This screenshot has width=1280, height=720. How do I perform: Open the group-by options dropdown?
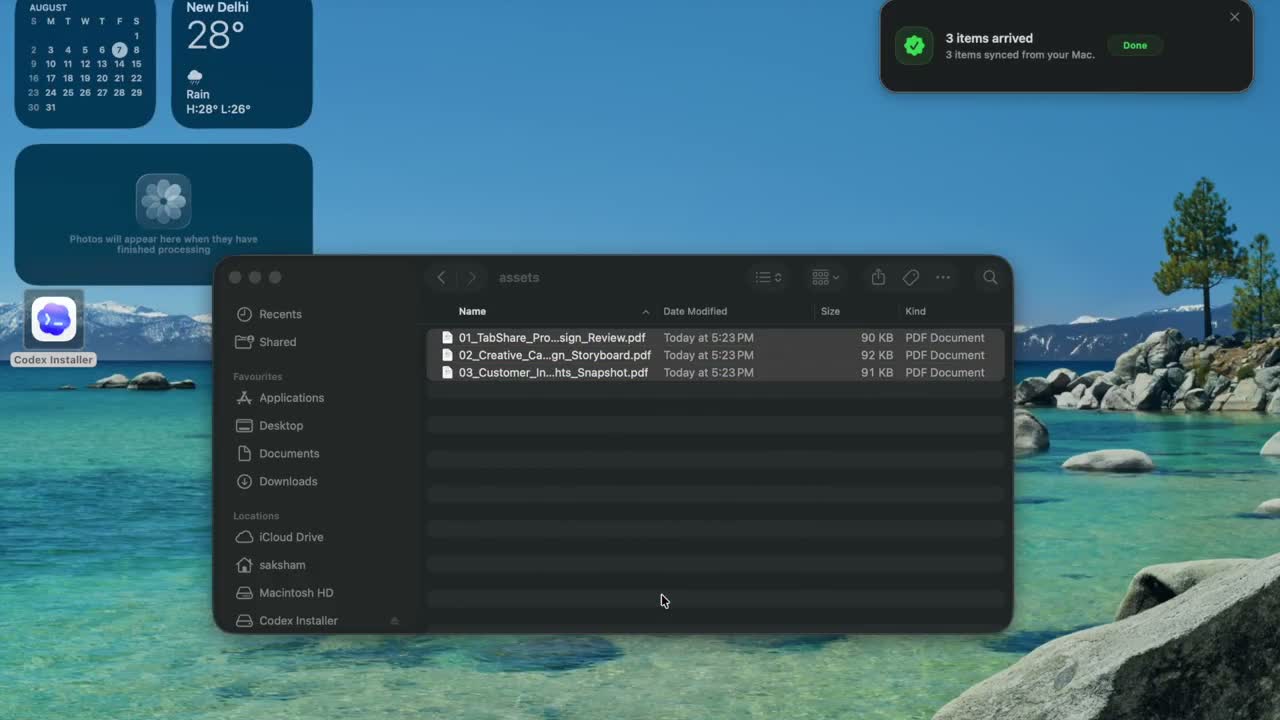pyautogui.click(x=825, y=277)
